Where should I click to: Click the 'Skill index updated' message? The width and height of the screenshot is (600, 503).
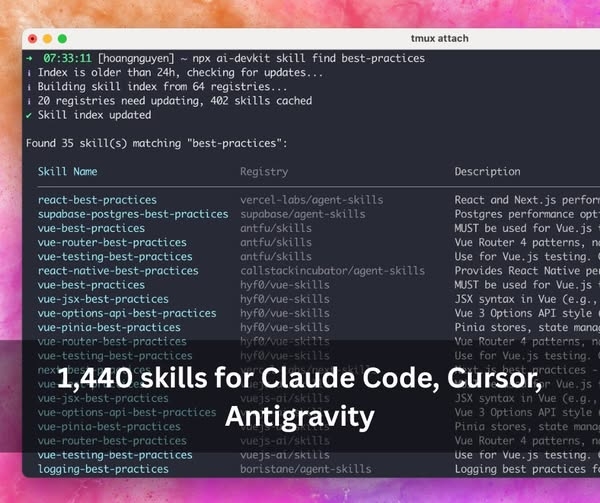click(95, 115)
